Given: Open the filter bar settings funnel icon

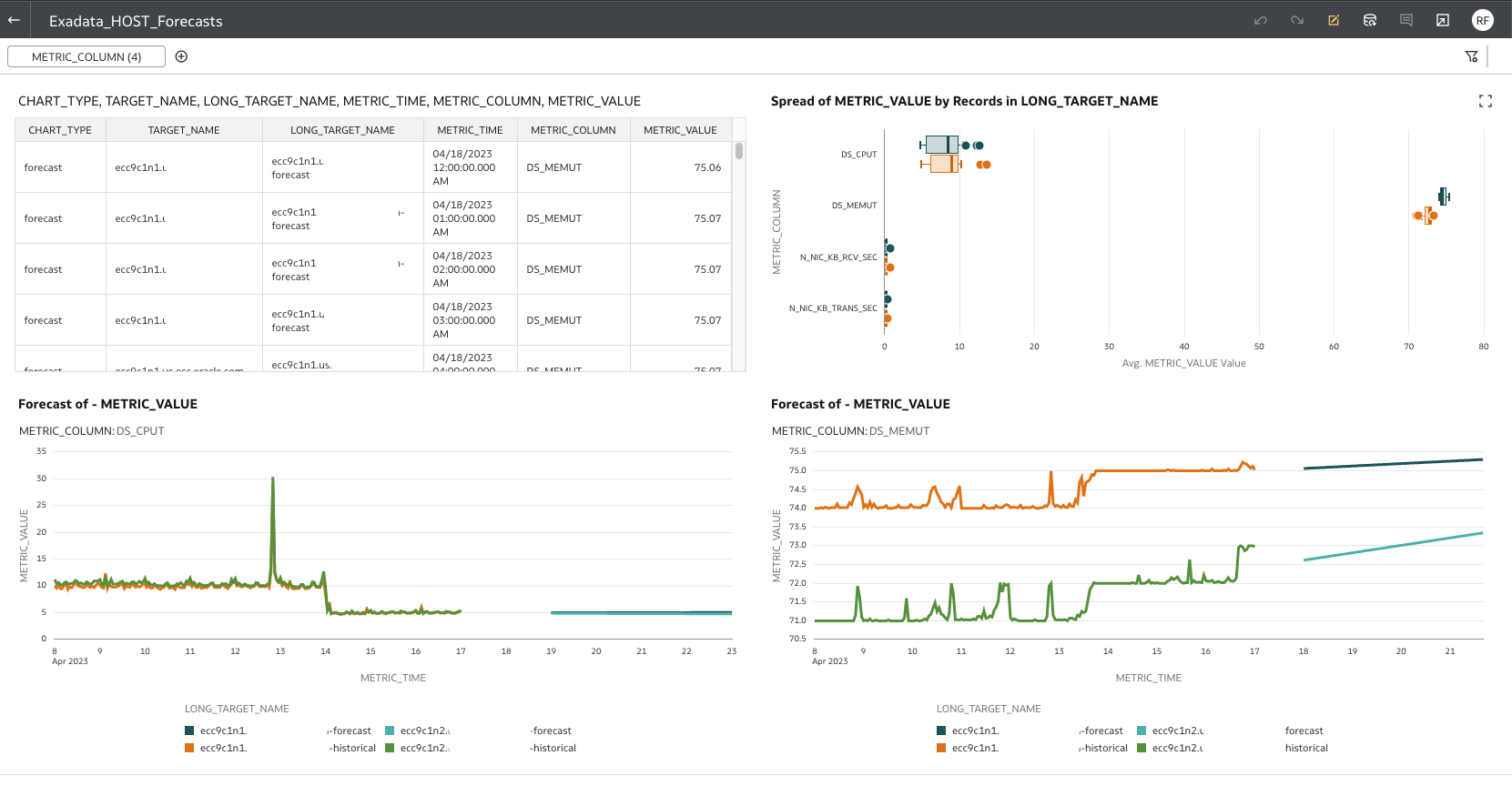Looking at the screenshot, I should 1471,56.
